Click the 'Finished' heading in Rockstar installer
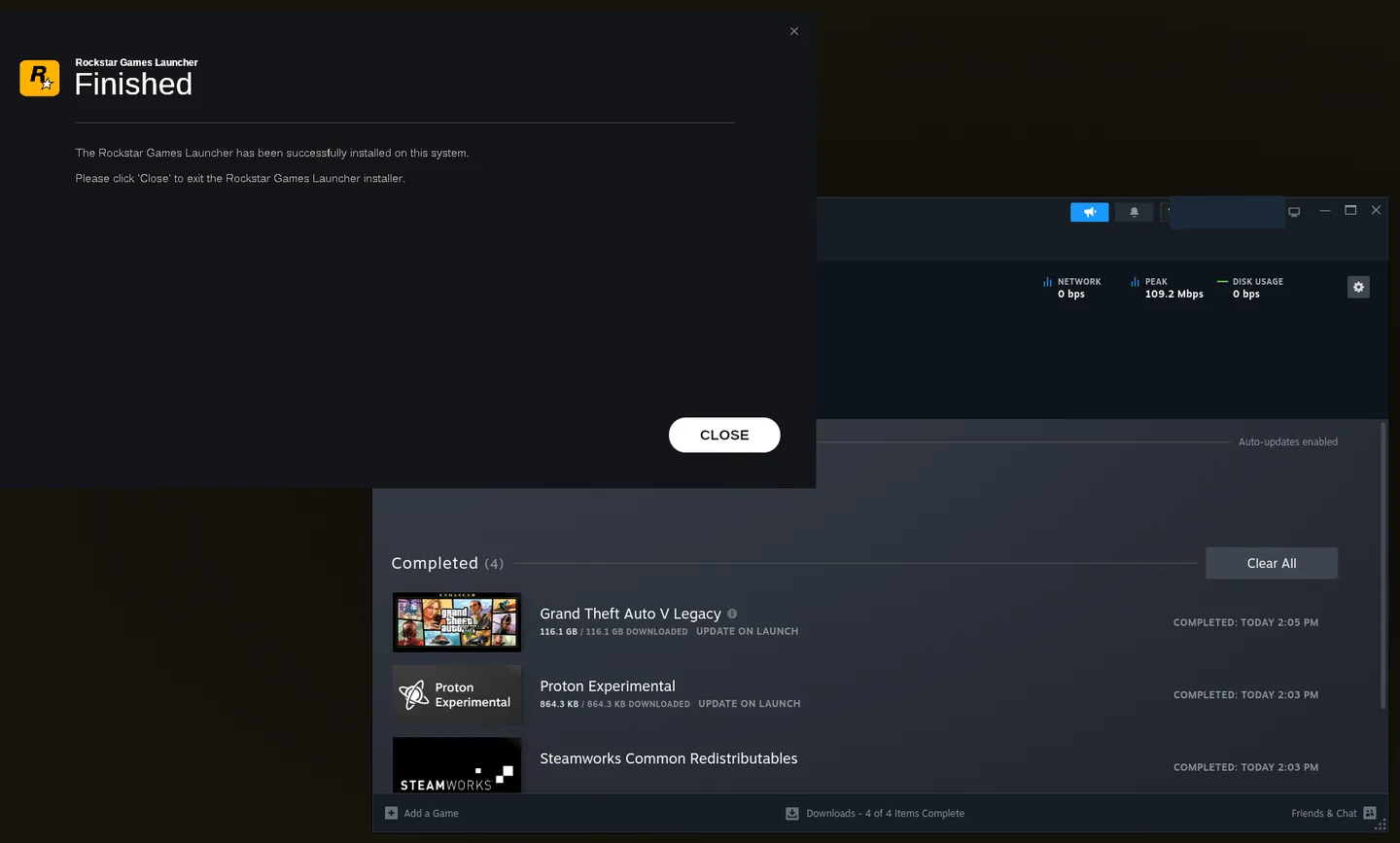The width and height of the screenshot is (1400, 843). pos(133,85)
